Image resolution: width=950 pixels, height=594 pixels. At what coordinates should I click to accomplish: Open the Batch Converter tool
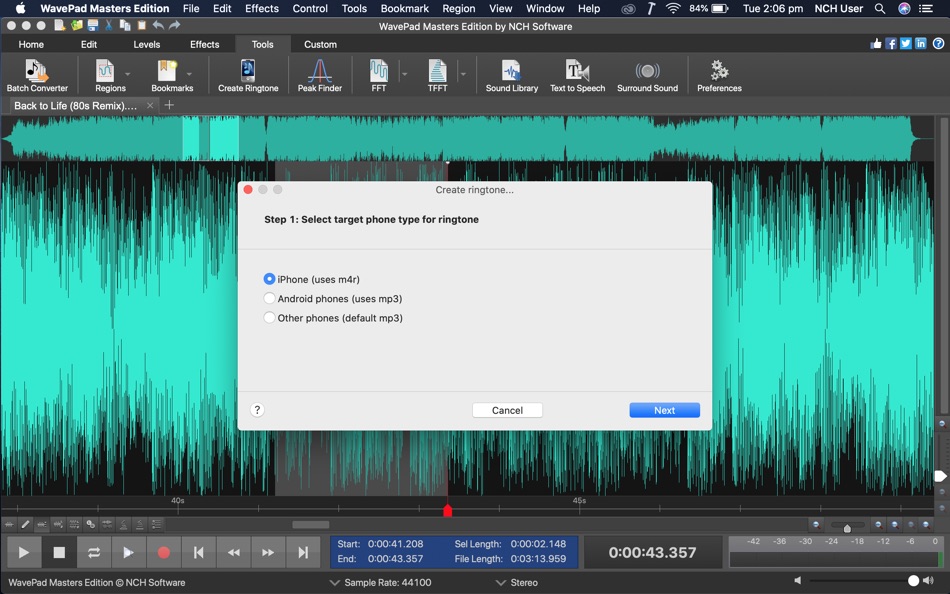pos(37,76)
